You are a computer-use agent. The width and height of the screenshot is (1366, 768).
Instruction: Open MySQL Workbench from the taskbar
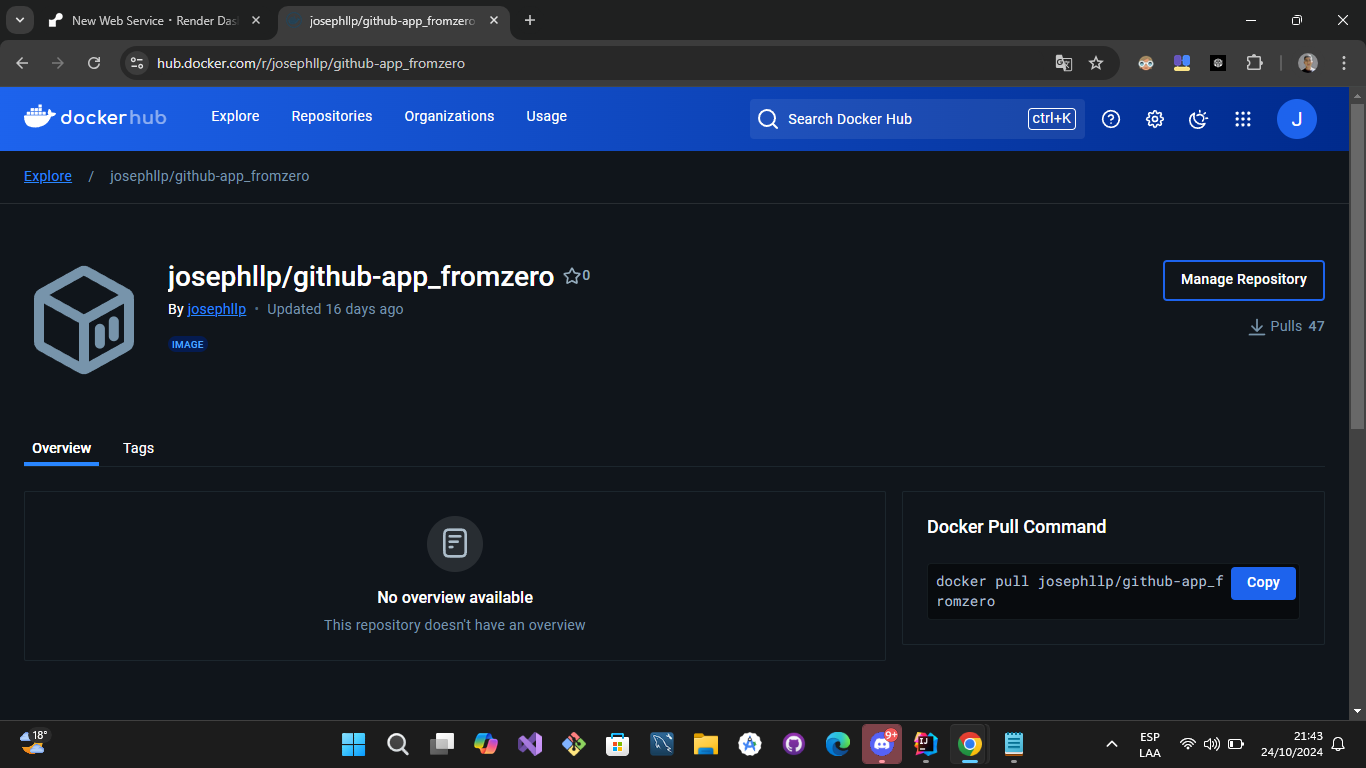[661, 744]
